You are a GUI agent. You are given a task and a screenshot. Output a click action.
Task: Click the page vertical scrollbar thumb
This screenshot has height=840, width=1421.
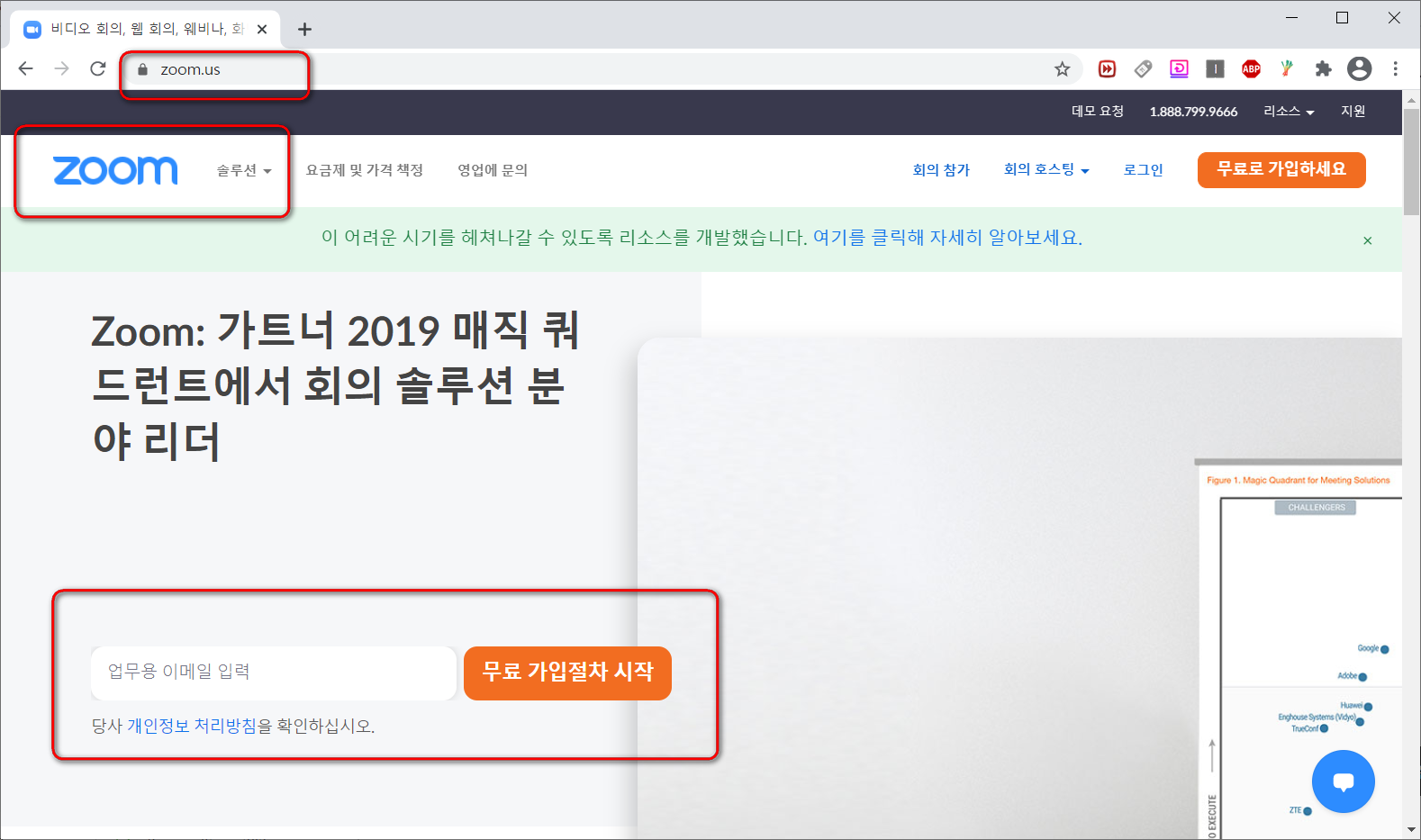[1411, 162]
